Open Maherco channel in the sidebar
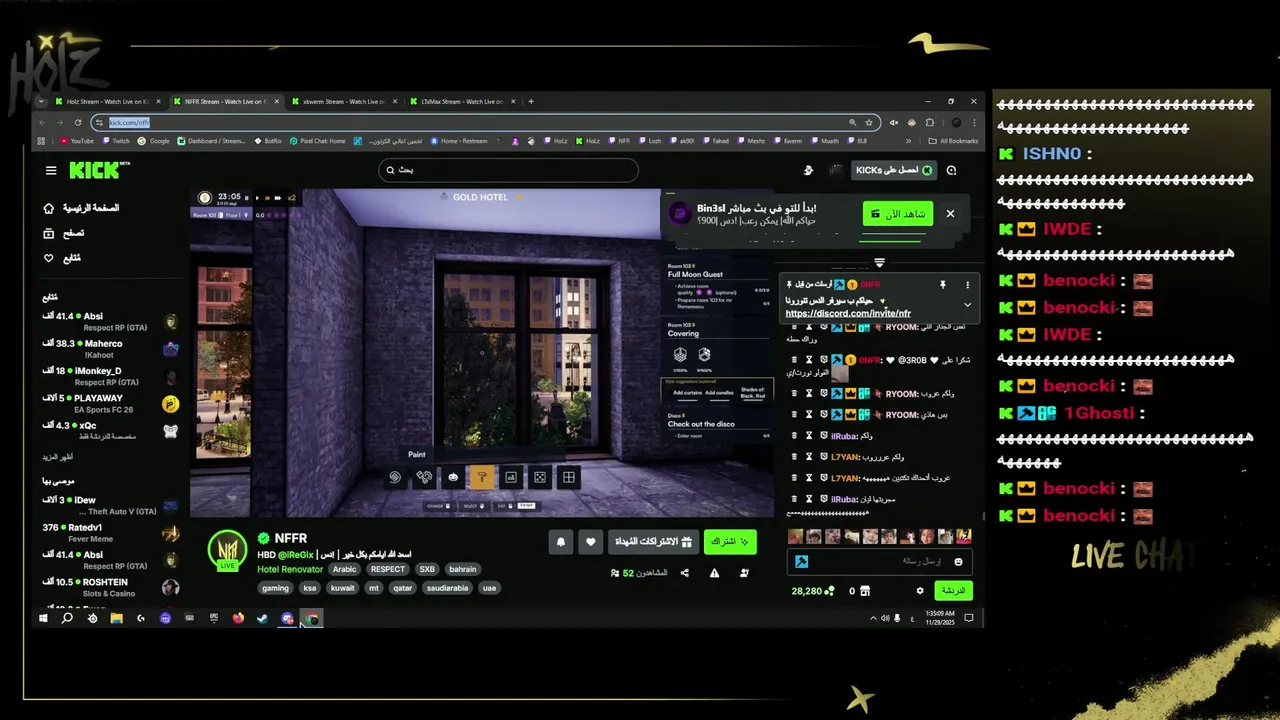The image size is (1280, 720). tap(110, 349)
